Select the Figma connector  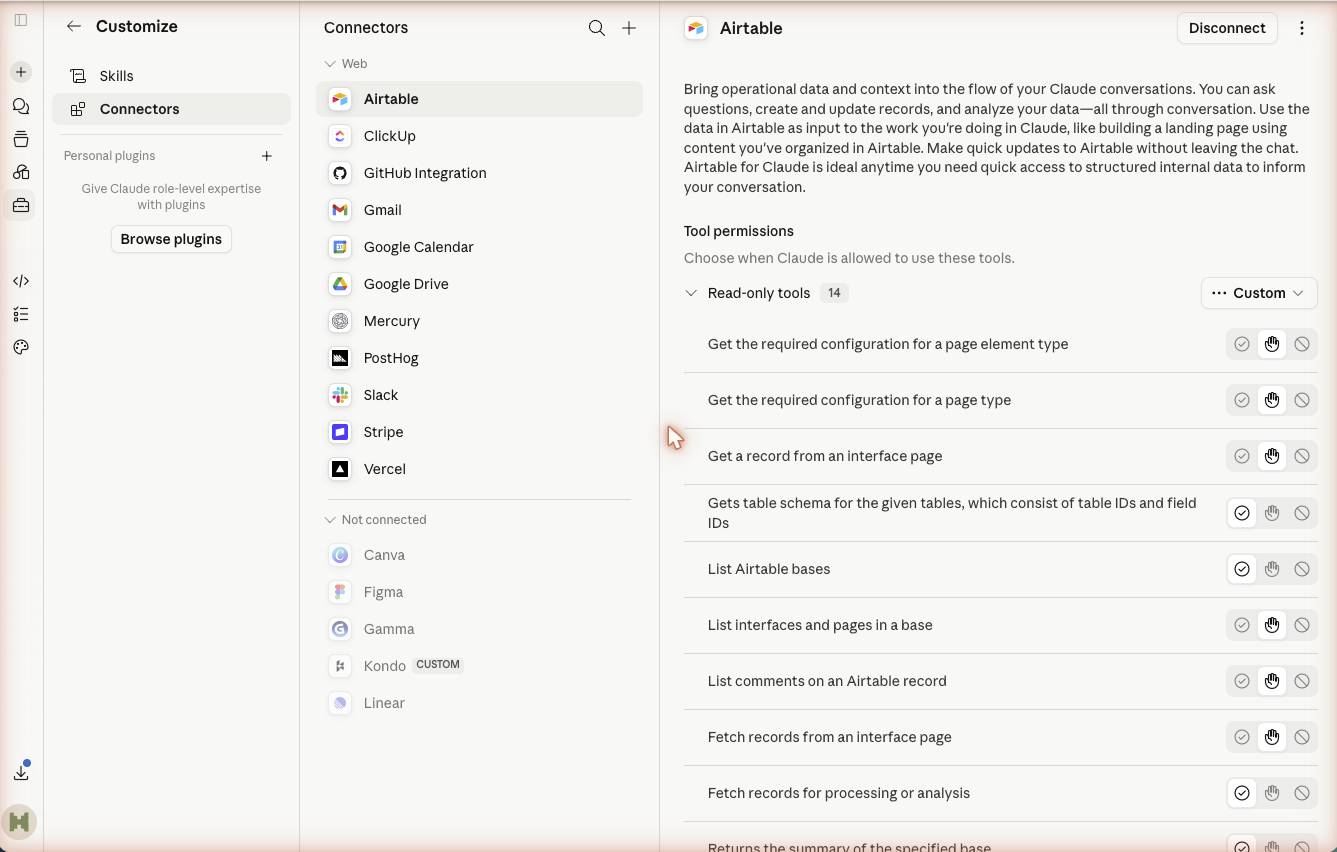coord(479,592)
